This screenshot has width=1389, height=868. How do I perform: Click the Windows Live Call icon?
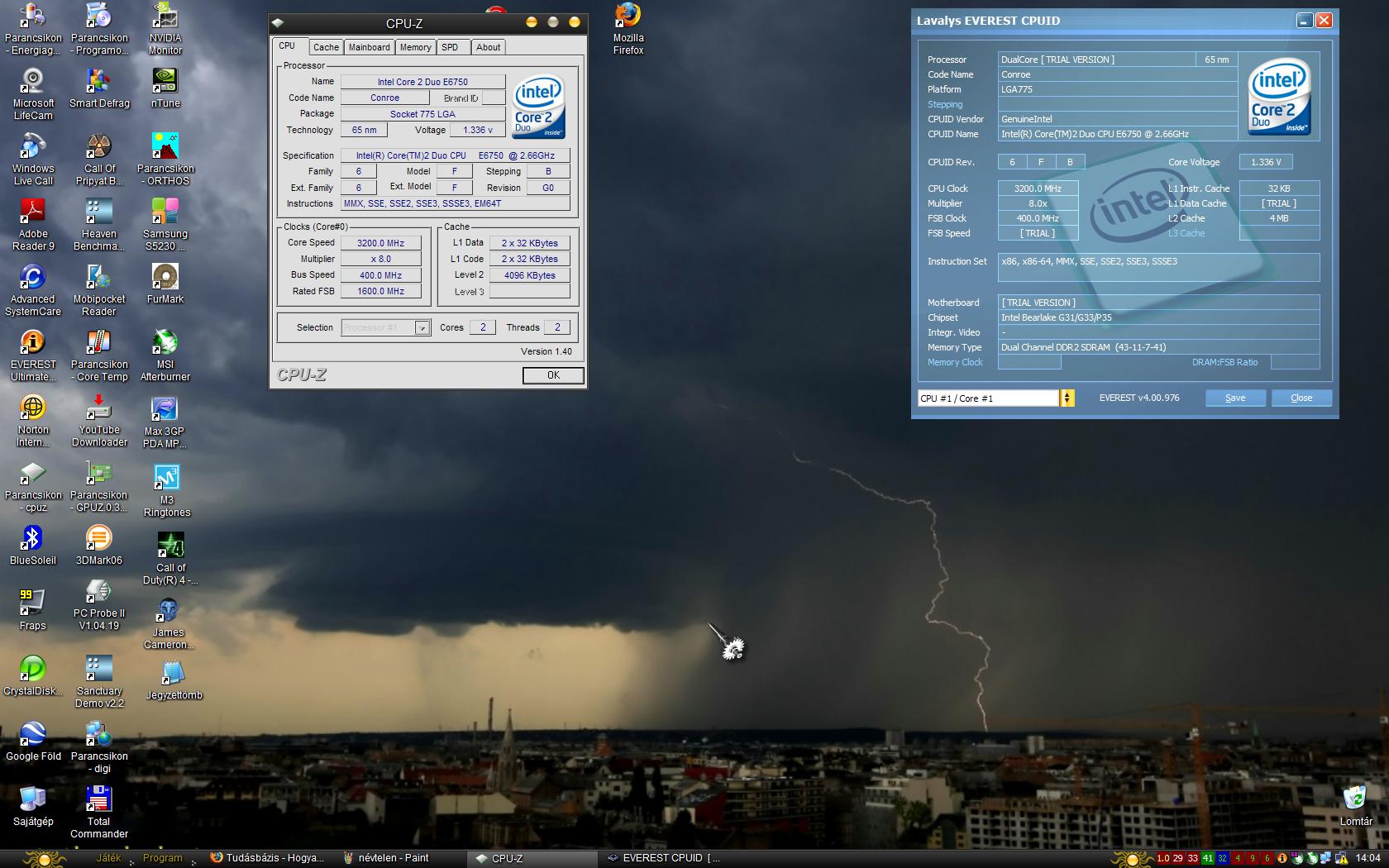tap(33, 160)
